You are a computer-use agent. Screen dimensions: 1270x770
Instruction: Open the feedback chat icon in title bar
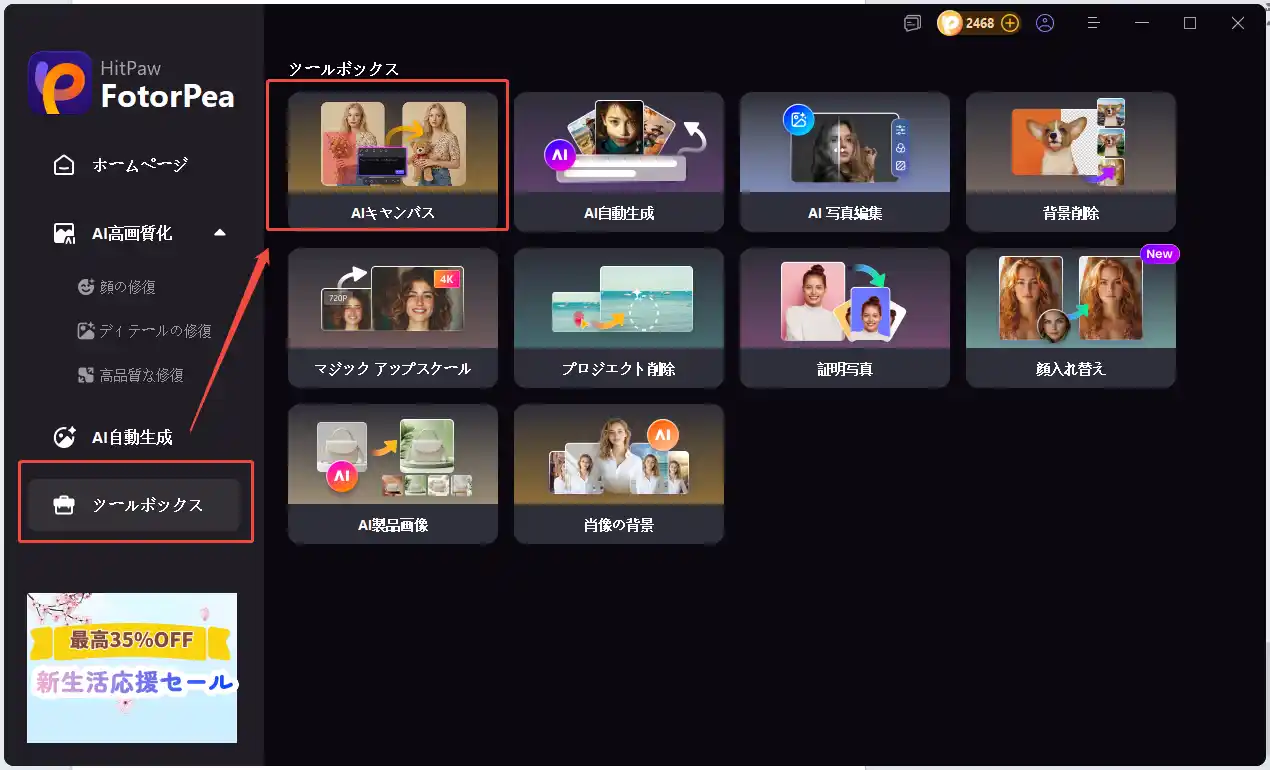911,21
